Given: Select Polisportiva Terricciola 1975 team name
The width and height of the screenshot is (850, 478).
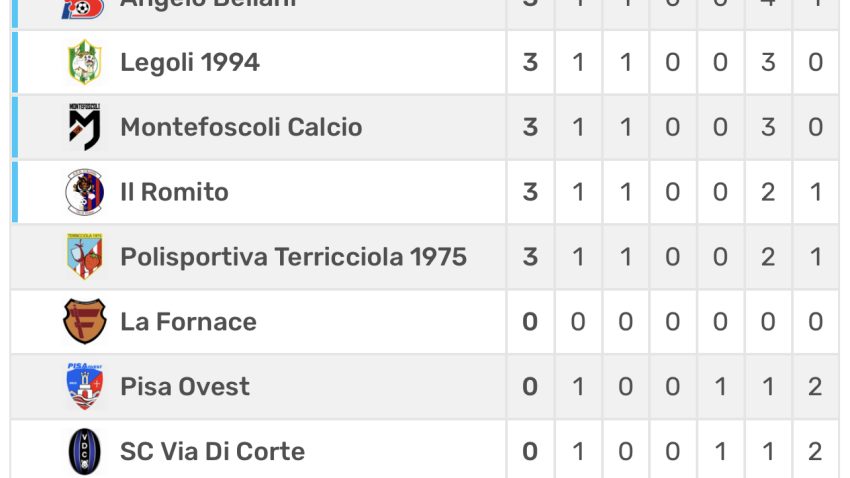Looking at the screenshot, I should tap(293, 257).
